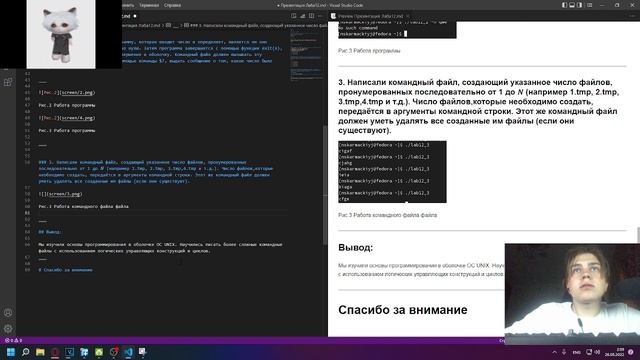The height and width of the screenshot is (360, 640).
Task: Click editor line 'Рис.3 Работа командного файла файла'
Action: [84, 207]
